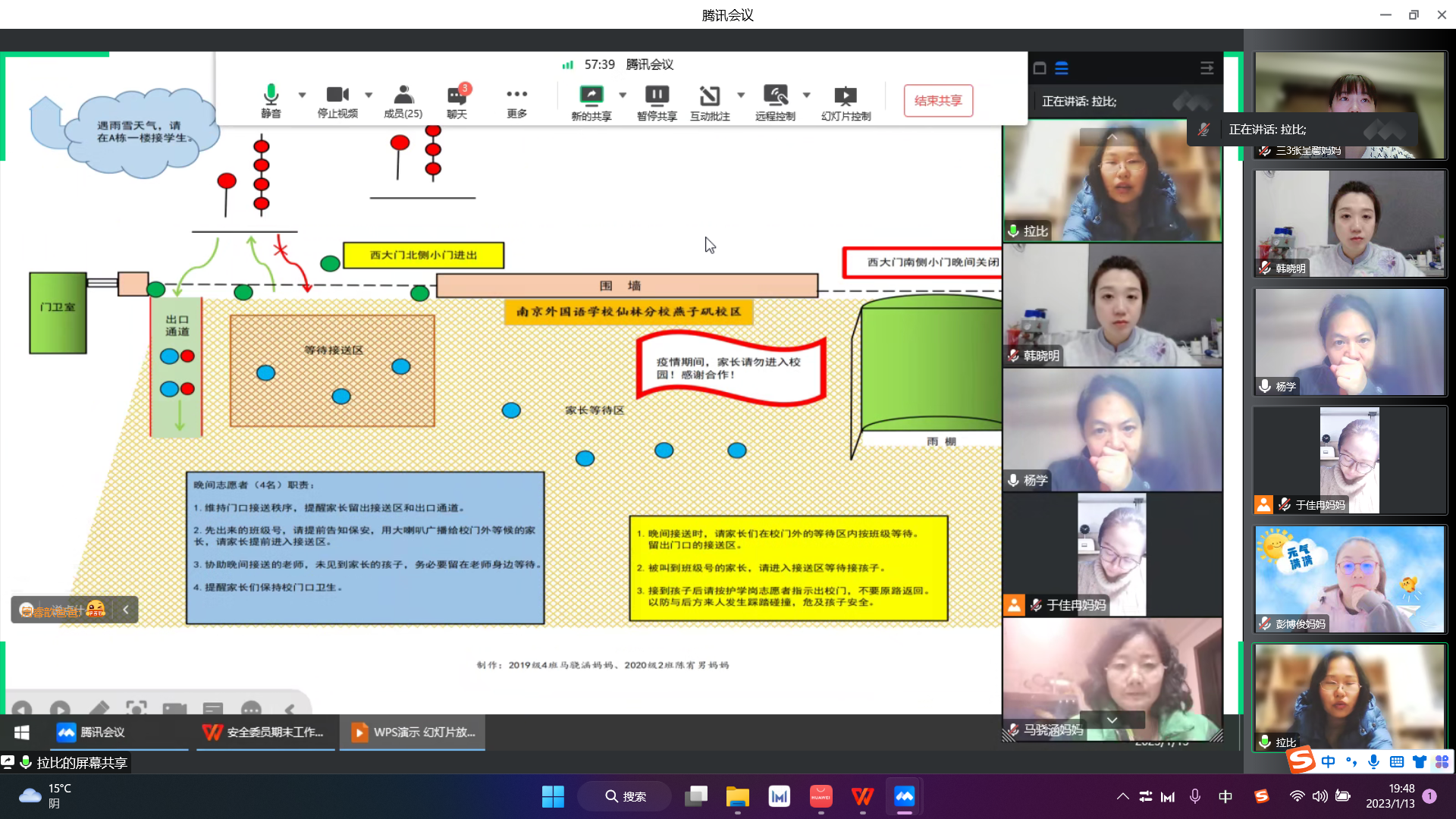Open the three-dots bubble in slideshow toolbar

click(251, 710)
